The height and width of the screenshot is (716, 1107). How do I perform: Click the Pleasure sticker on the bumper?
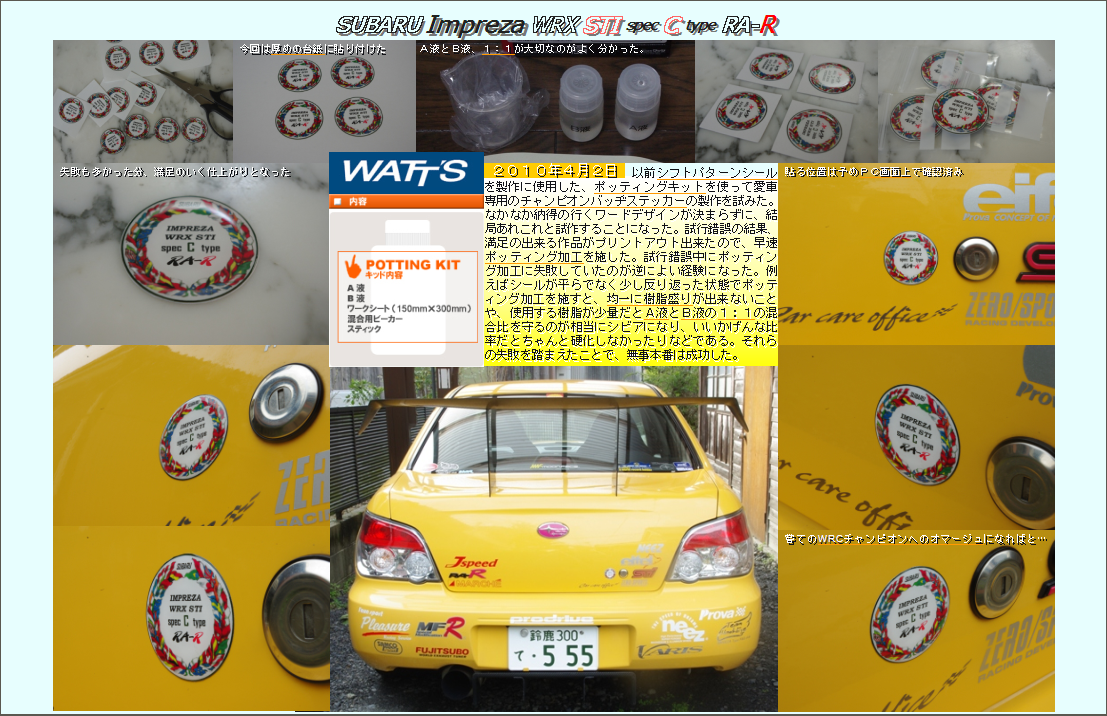(385, 627)
